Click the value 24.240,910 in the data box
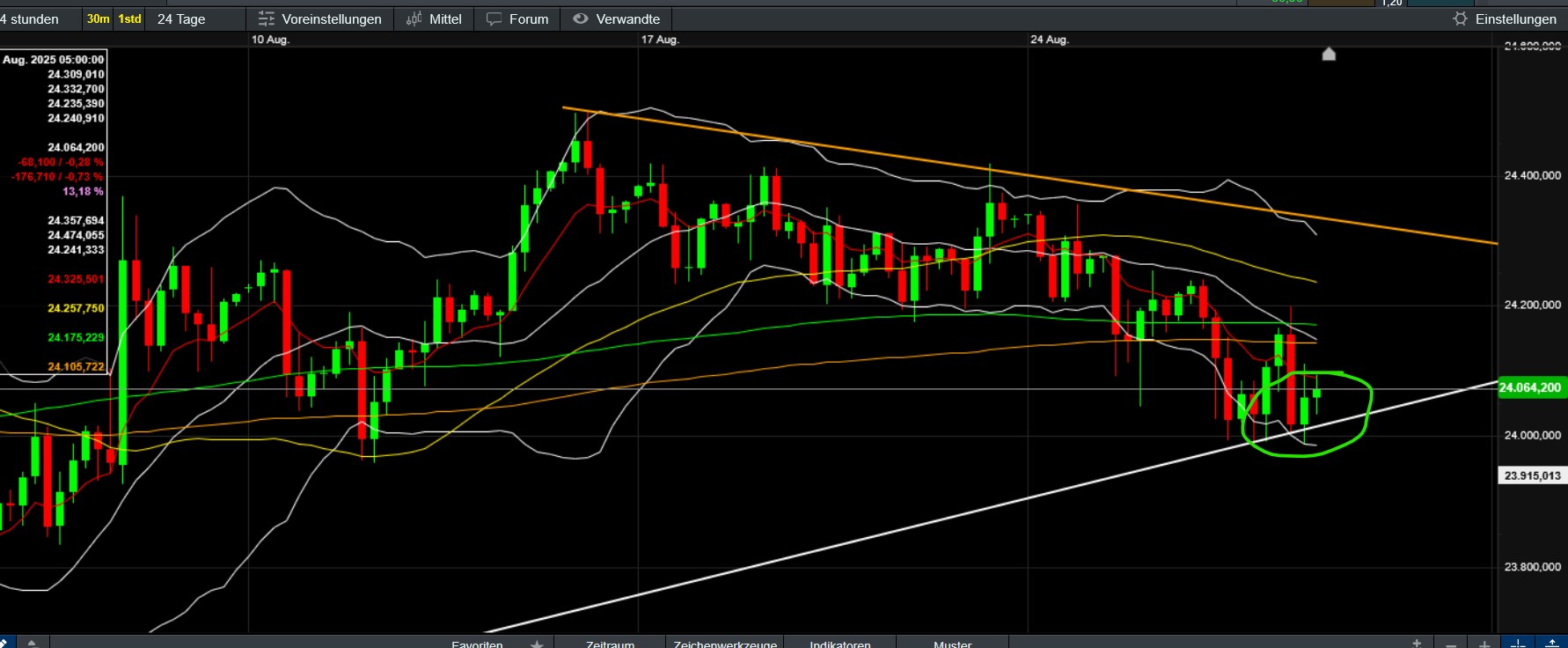 pyautogui.click(x=76, y=118)
